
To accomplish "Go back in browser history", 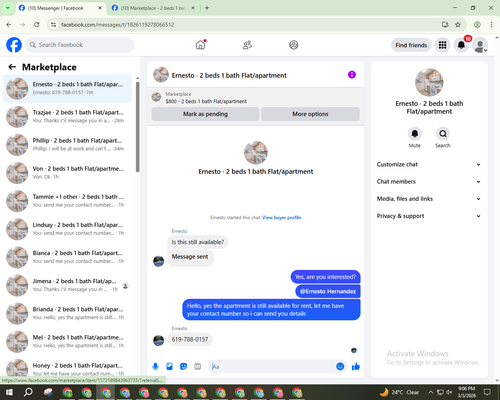I will pyautogui.click(x=9, y=25).
